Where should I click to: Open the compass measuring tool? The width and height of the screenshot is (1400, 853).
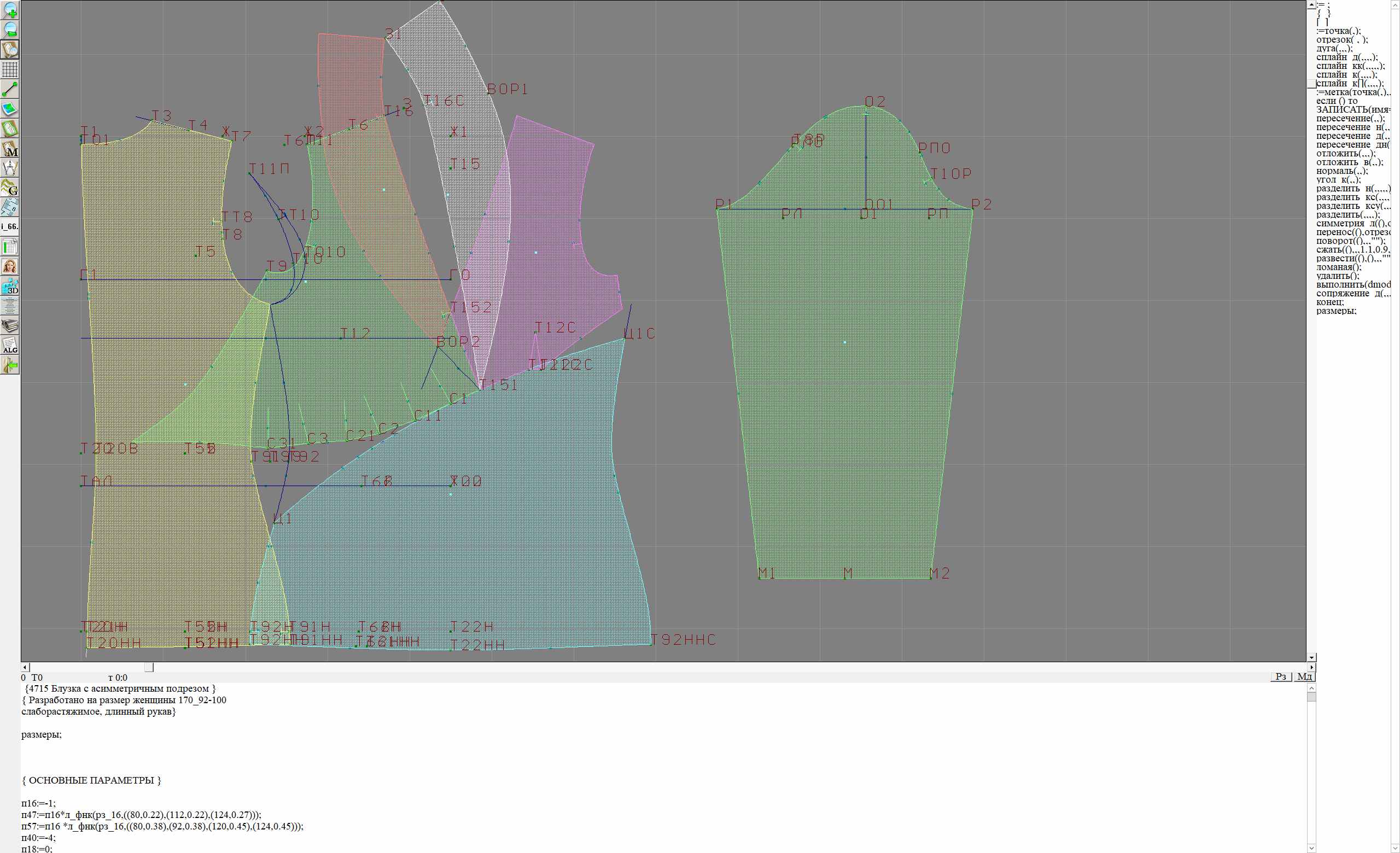click(10, 168)
